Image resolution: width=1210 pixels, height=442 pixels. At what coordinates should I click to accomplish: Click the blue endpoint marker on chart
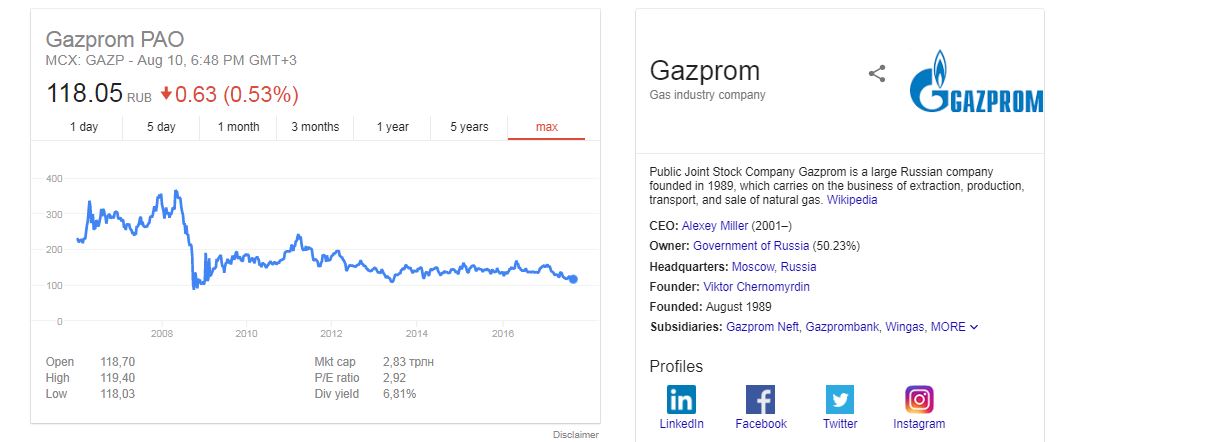573,280
